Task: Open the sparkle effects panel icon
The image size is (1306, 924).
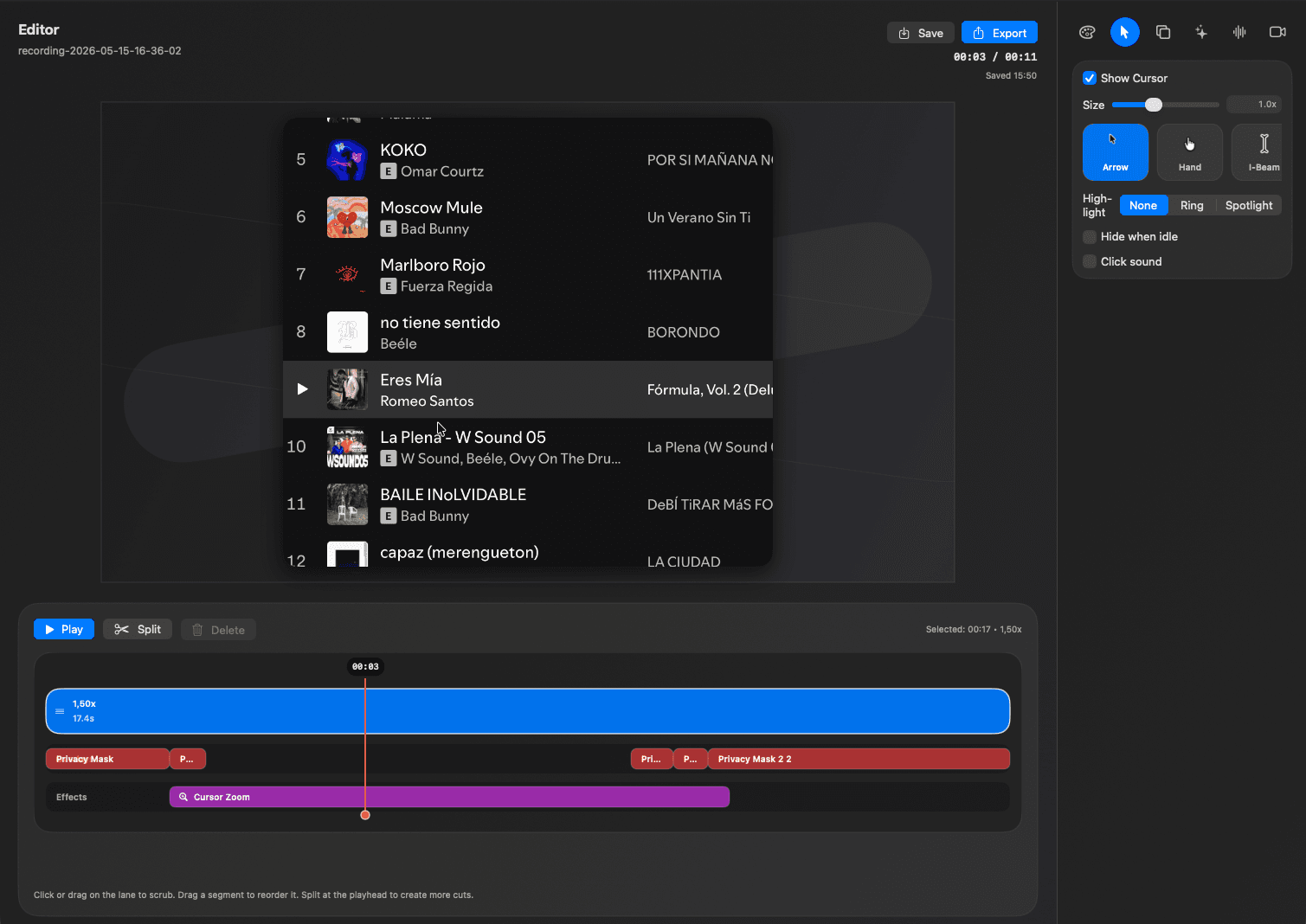Action: (x=1201, y=32)
